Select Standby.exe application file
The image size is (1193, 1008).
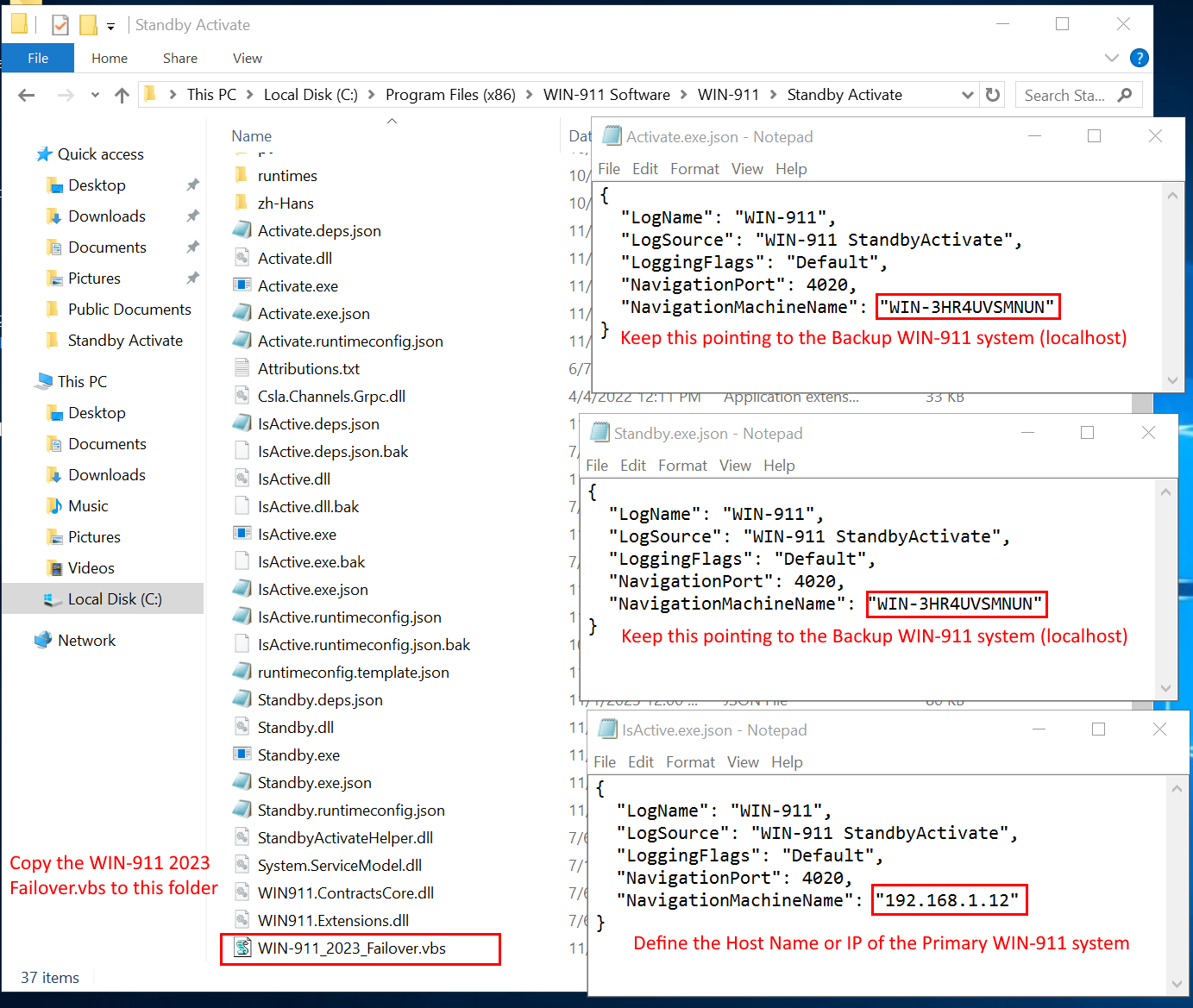point(298,754)
